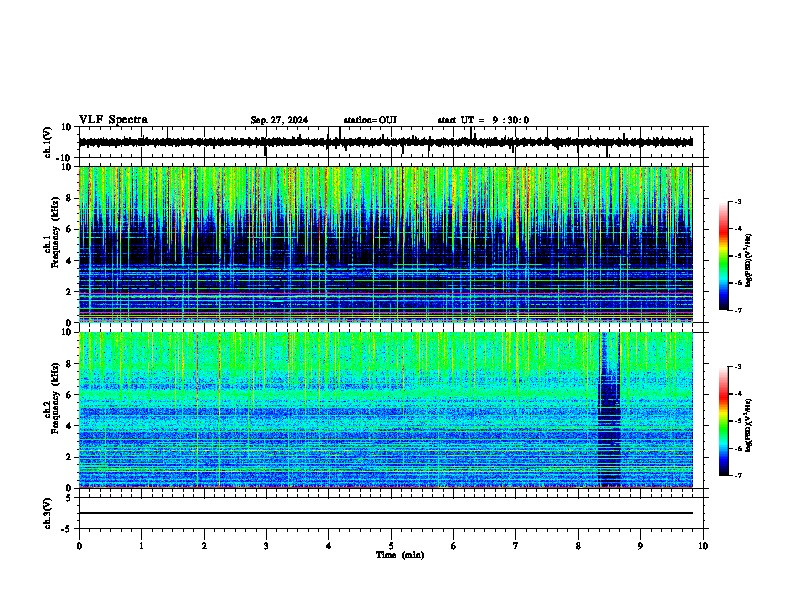Click the "station=OUI" header label

[370, 120]
